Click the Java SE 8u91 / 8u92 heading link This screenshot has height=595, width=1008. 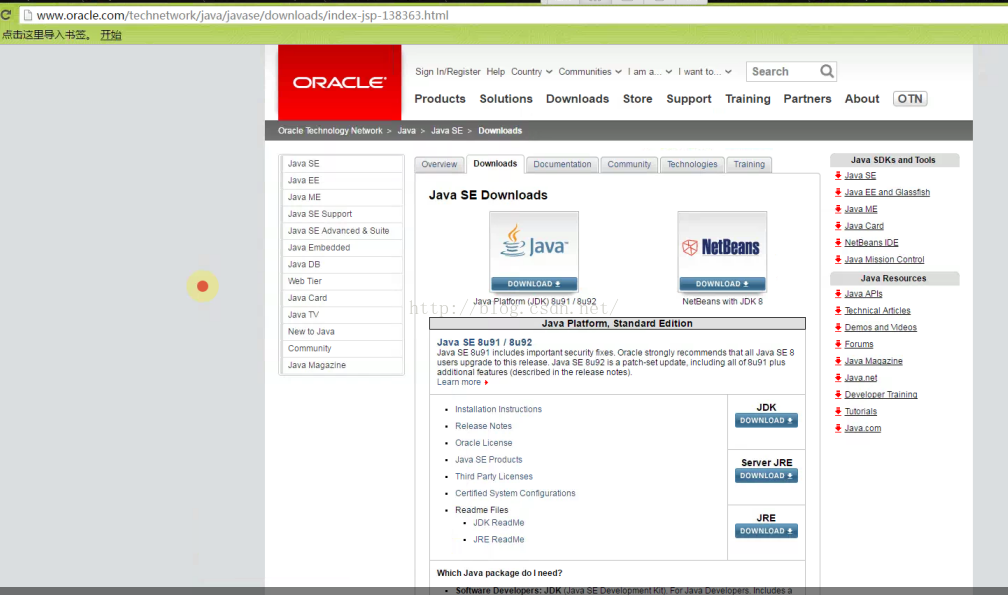[484, 342]
